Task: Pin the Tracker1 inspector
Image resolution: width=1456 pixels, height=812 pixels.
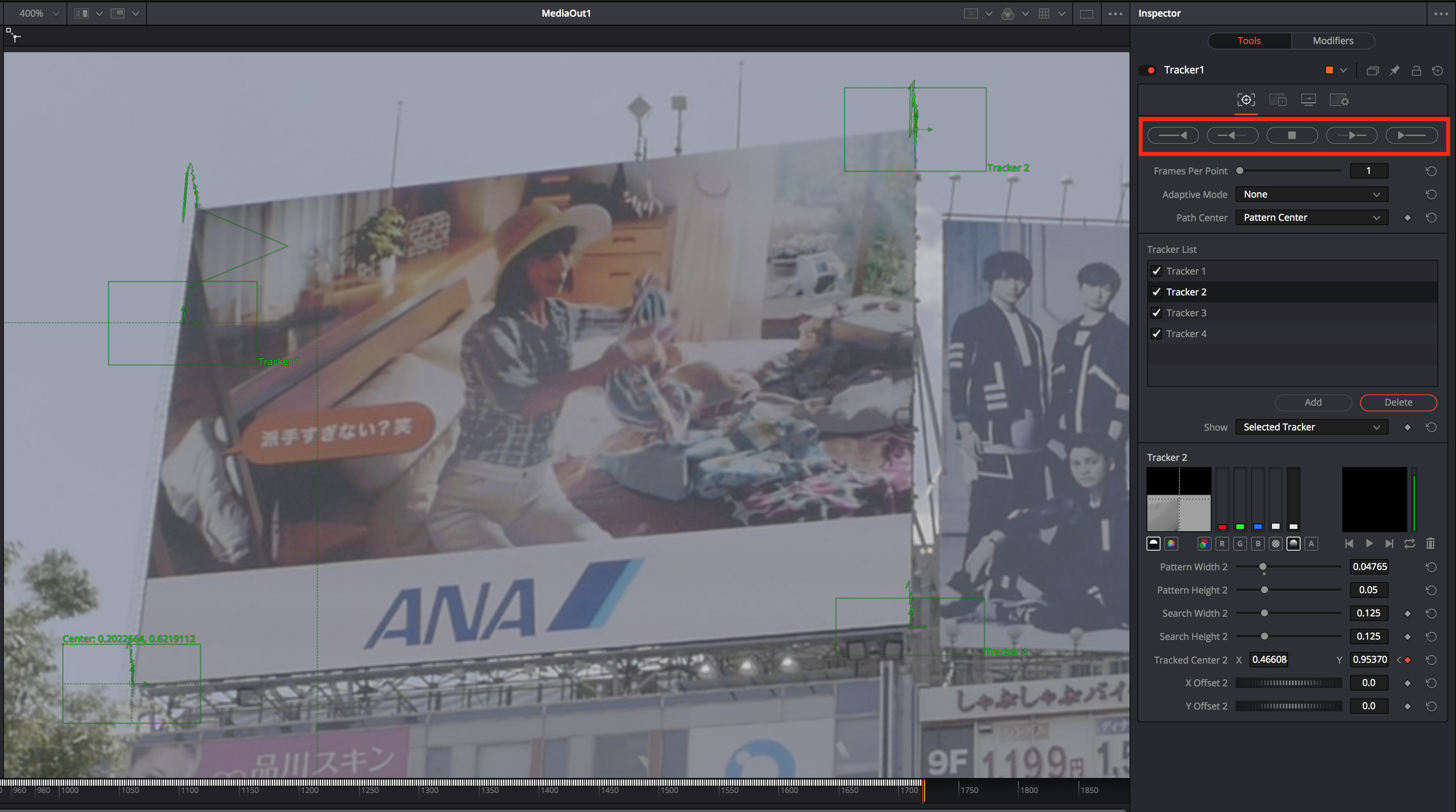Action: (x=1394, y=71)
